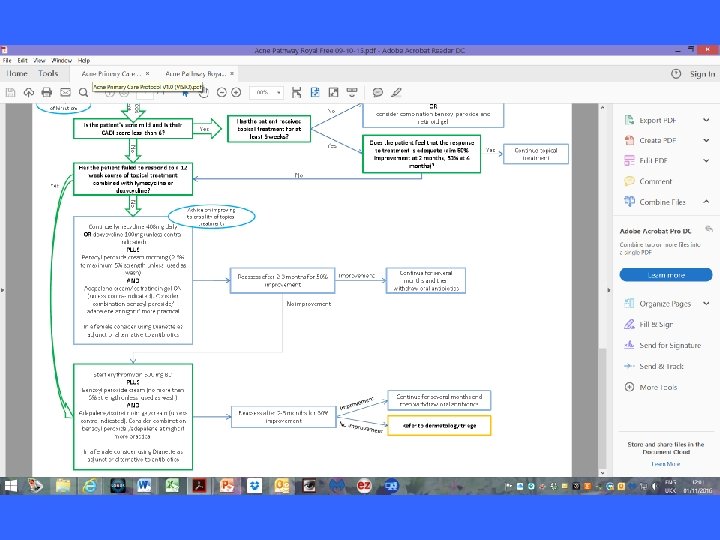720x540 pixels.
Task: Open the Comment tool in sidebar
Action: point(655,181)
